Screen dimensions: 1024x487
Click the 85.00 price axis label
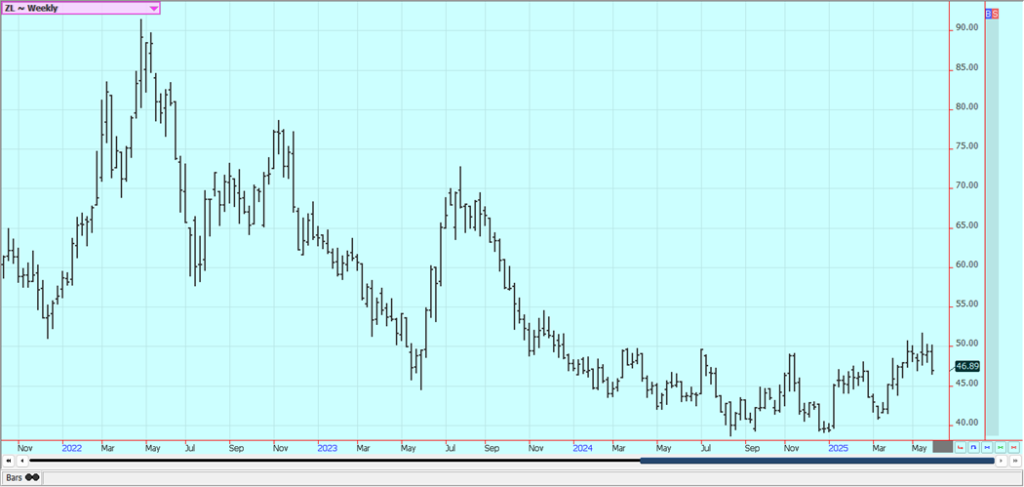click(967, 67)
